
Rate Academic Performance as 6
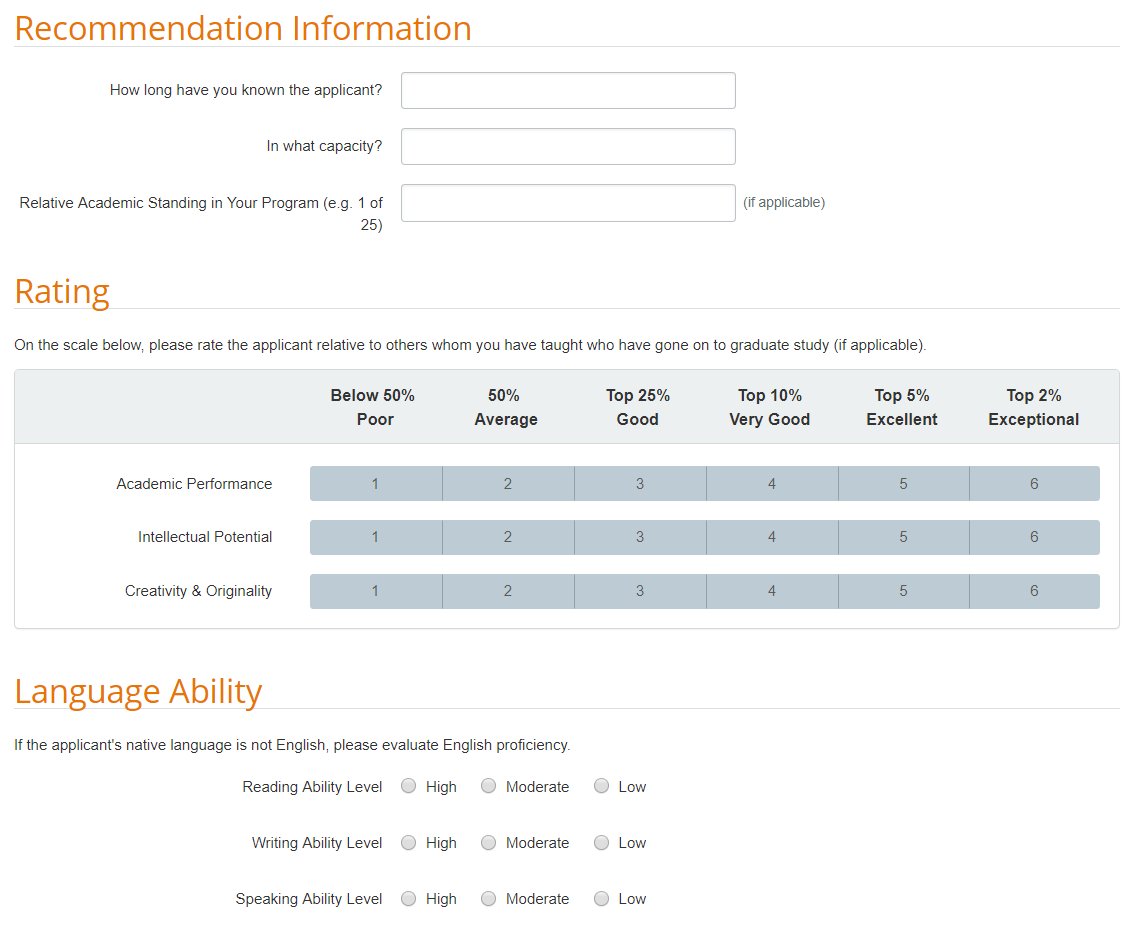point(1035,483)
